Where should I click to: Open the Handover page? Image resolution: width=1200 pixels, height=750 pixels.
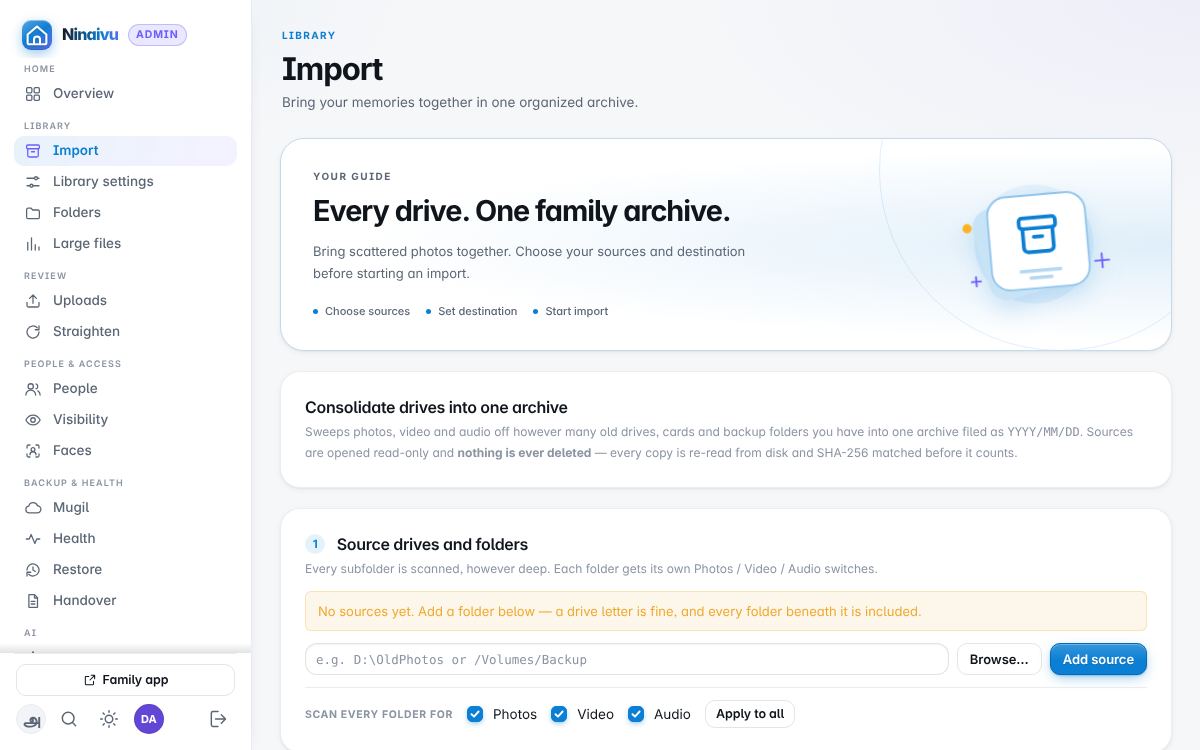pos(125,600)
